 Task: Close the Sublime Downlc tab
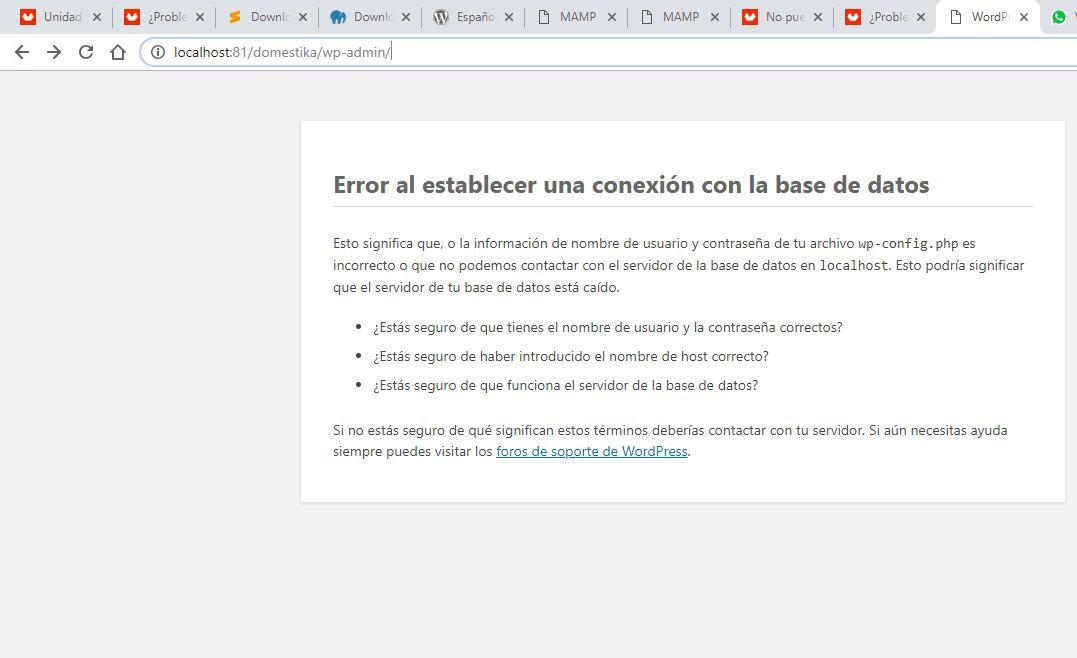point(303,17)
